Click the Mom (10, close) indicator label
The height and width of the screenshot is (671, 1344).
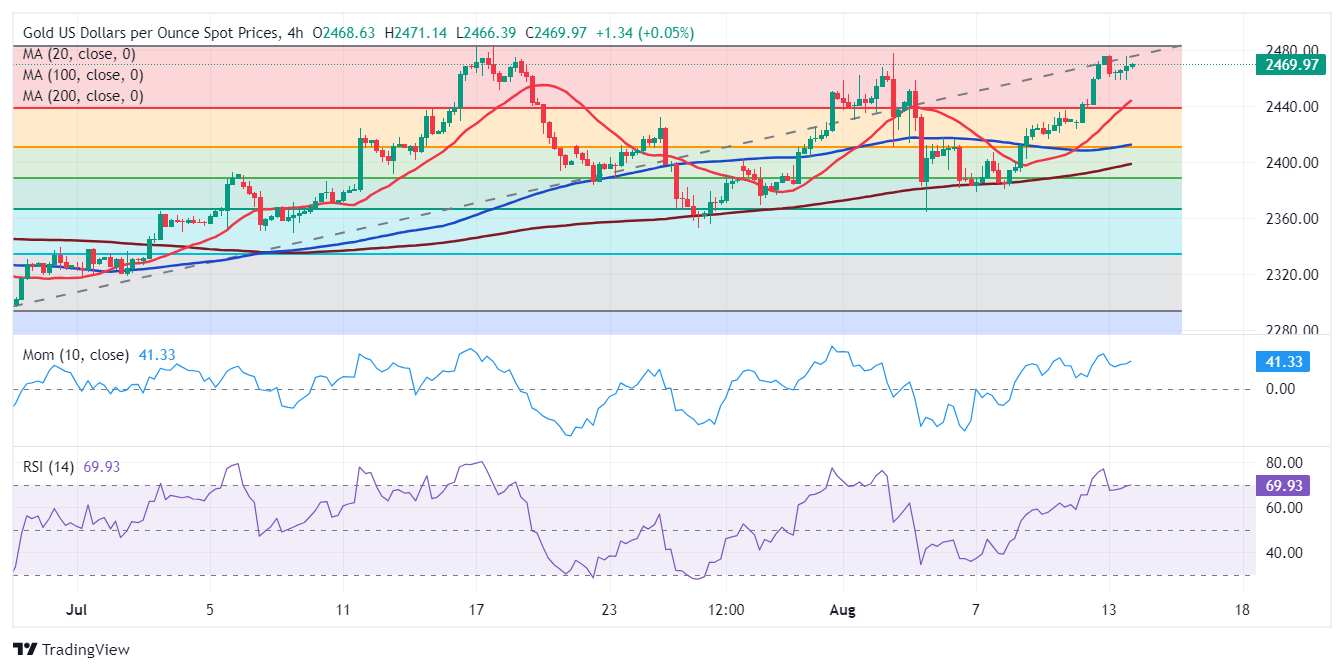pyautogui.click(x=75, y=355)
